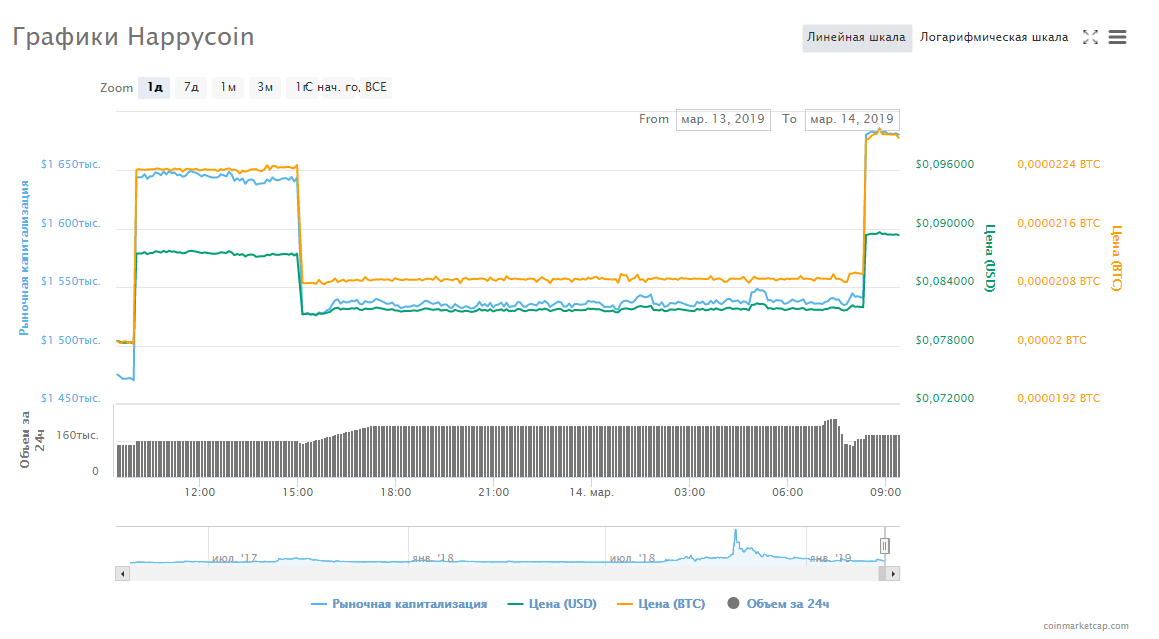The width and height of the screenshot is (1159, 639).
Task: Click the navigator right scroll arrow
Action: click(x=893, y=574)
